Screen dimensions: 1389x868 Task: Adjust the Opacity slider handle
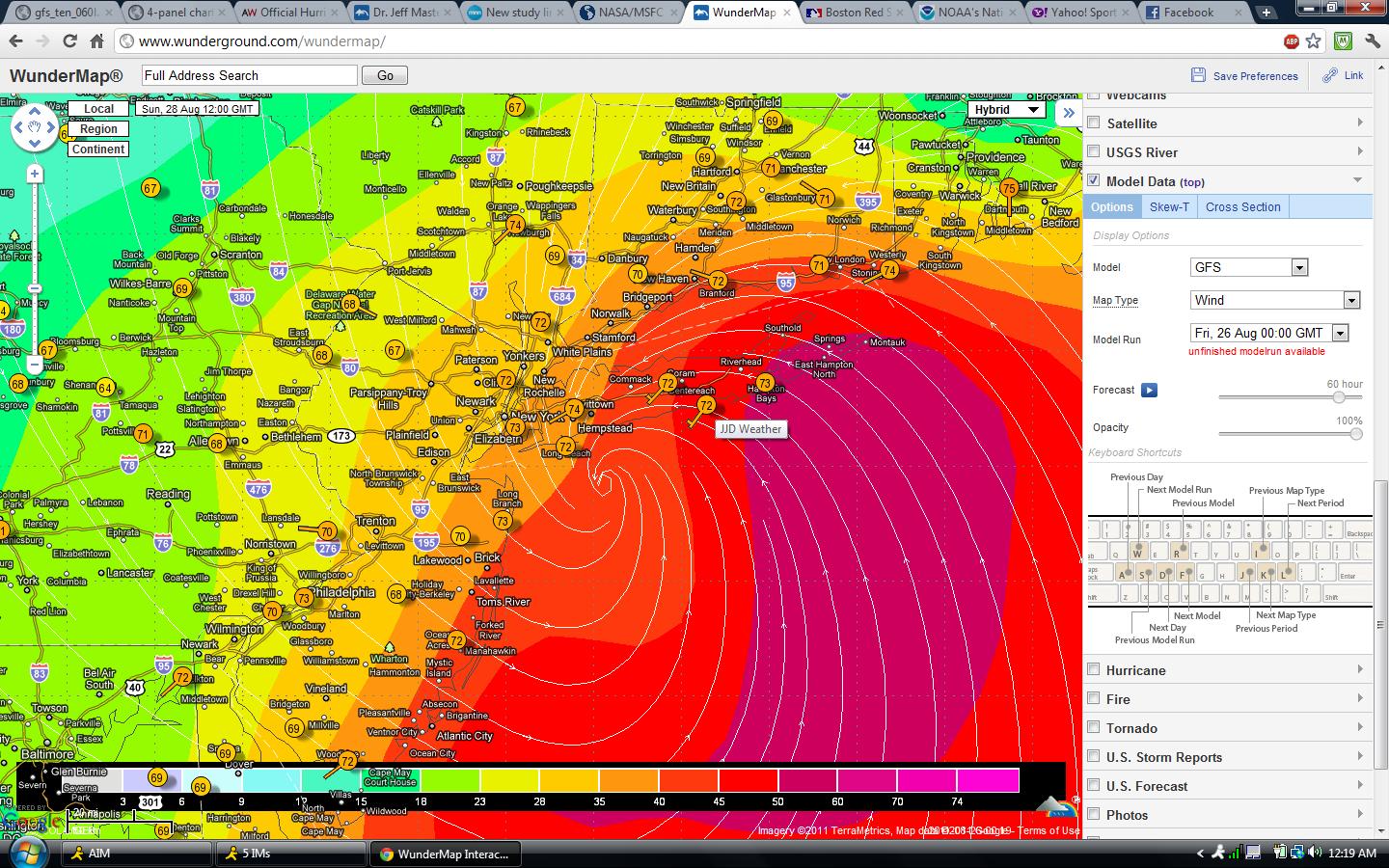pos(1356,434)
